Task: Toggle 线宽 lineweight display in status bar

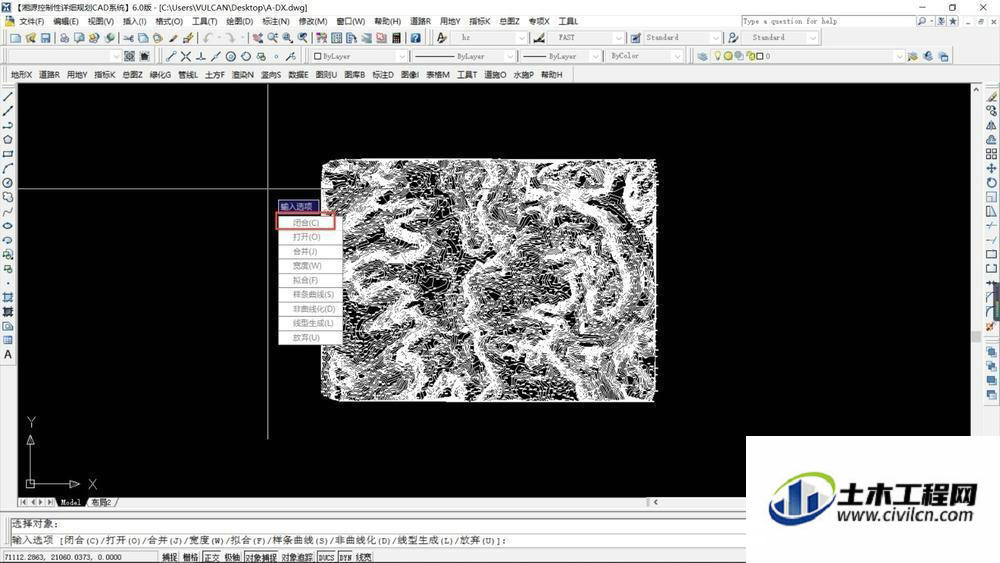Action: pos(364,557)
